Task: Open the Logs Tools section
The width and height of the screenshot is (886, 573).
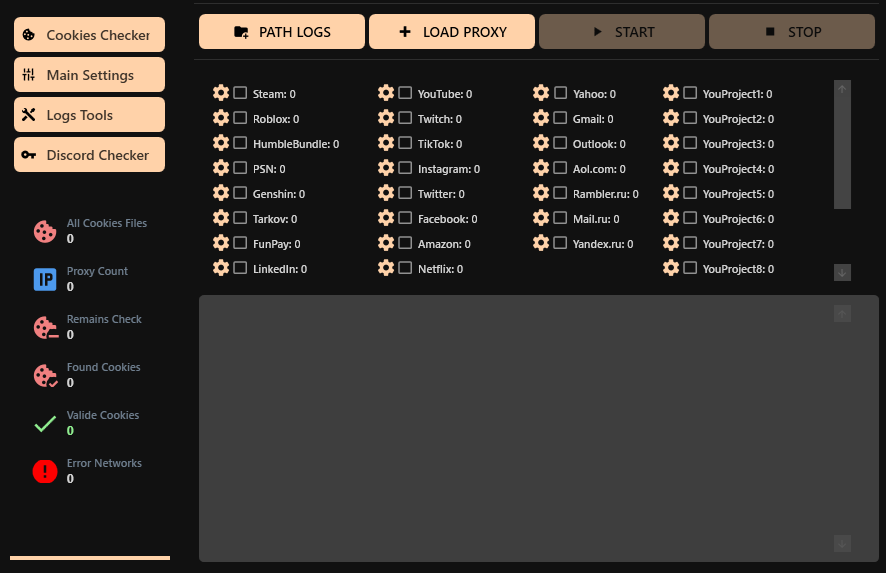Action: click(x=89, y=115)
